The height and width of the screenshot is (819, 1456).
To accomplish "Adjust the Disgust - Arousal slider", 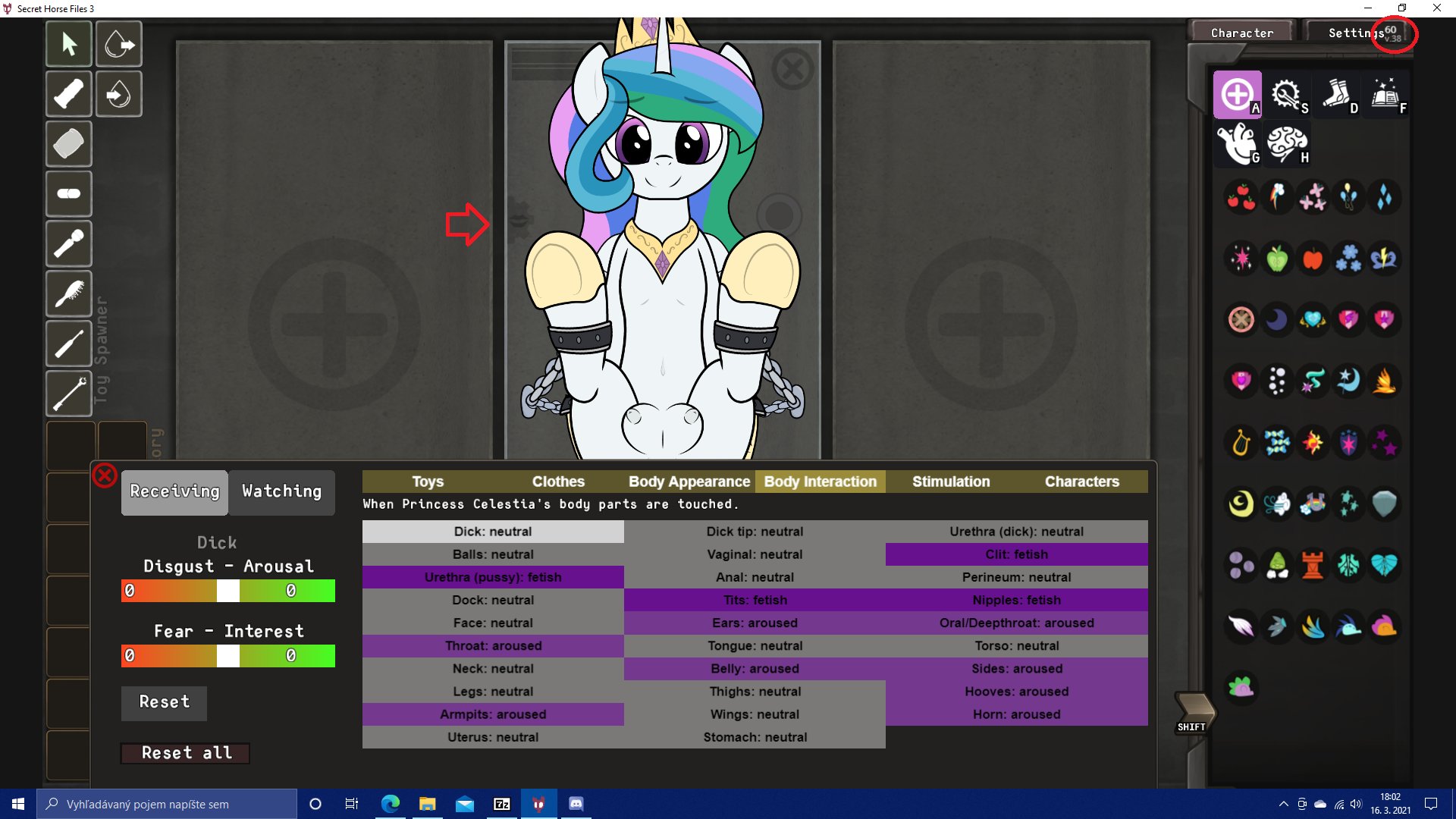I will pos(227,591).
